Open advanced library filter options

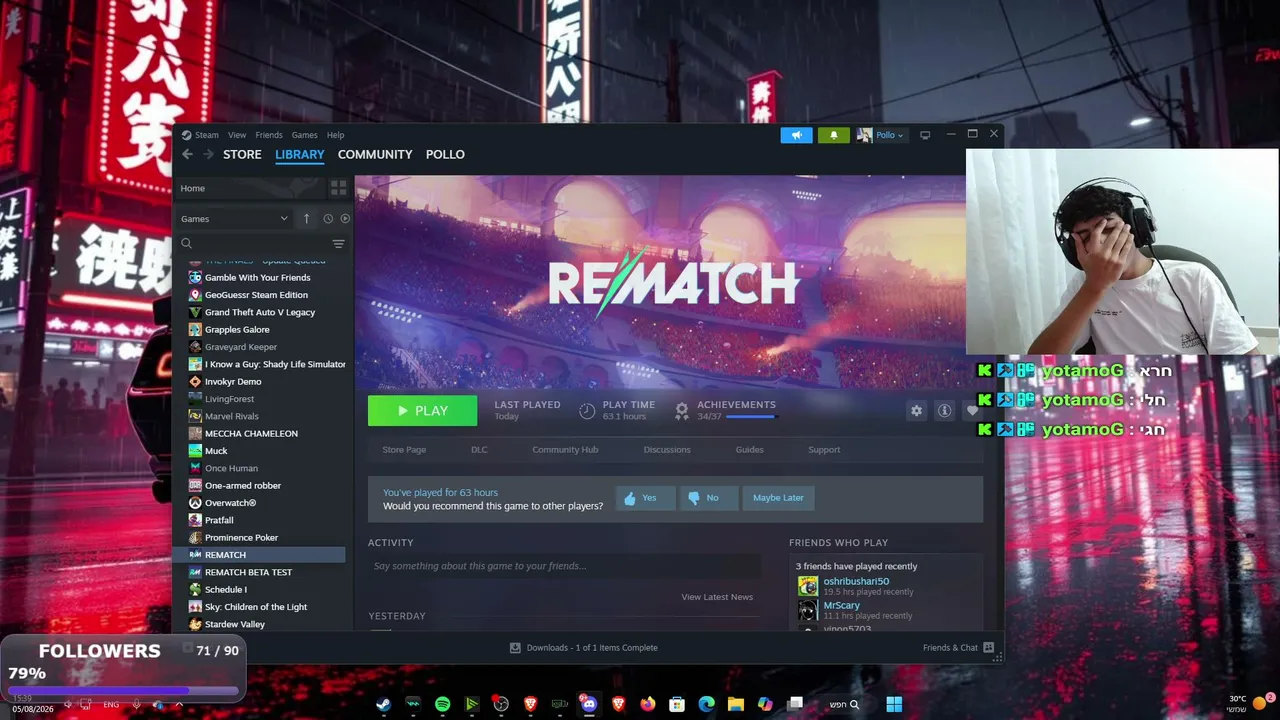click(x=338, y=243)
